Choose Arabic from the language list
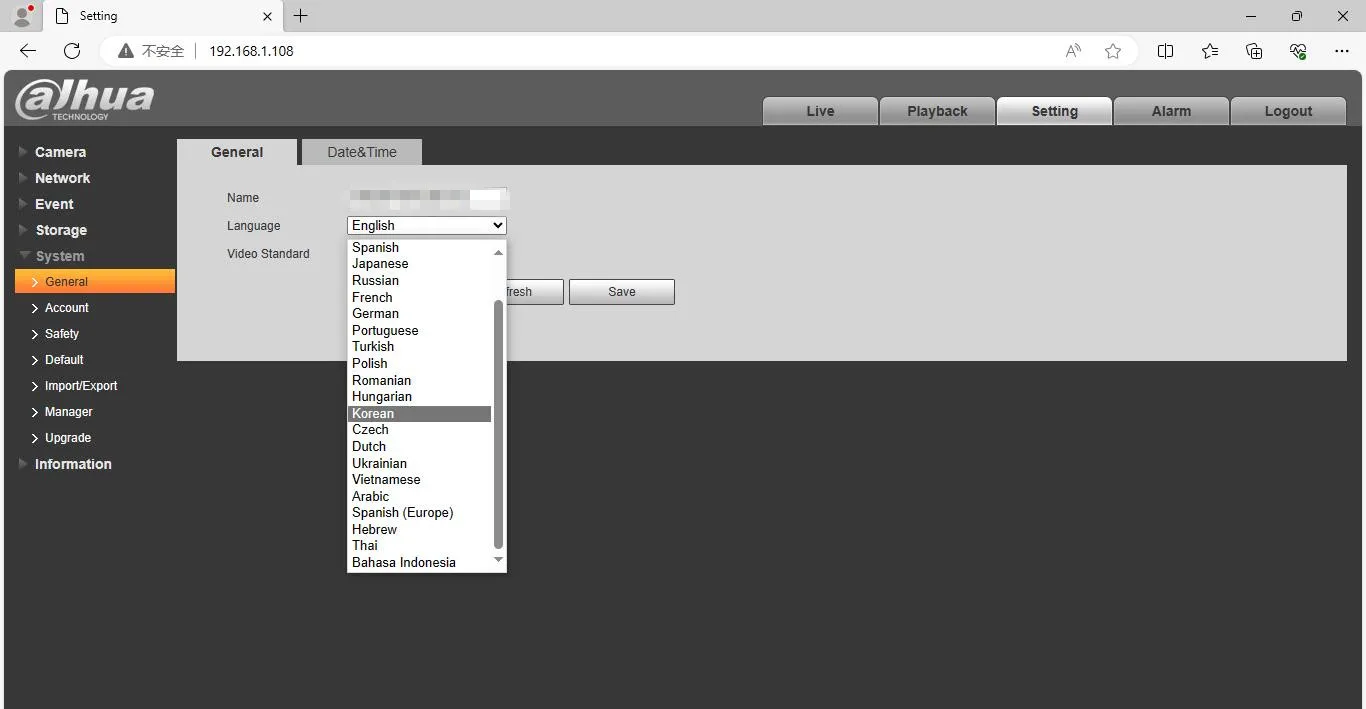Screen dimensions: 1366x709 (x=420, y=497)
